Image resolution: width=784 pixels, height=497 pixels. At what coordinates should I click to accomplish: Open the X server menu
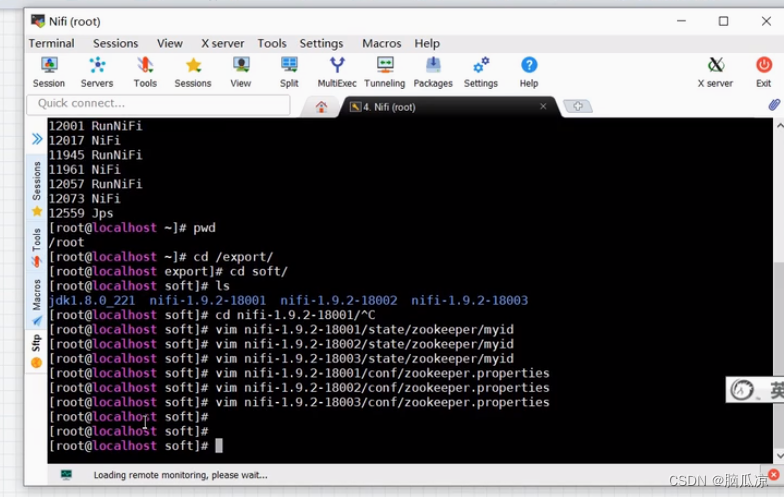222,44
